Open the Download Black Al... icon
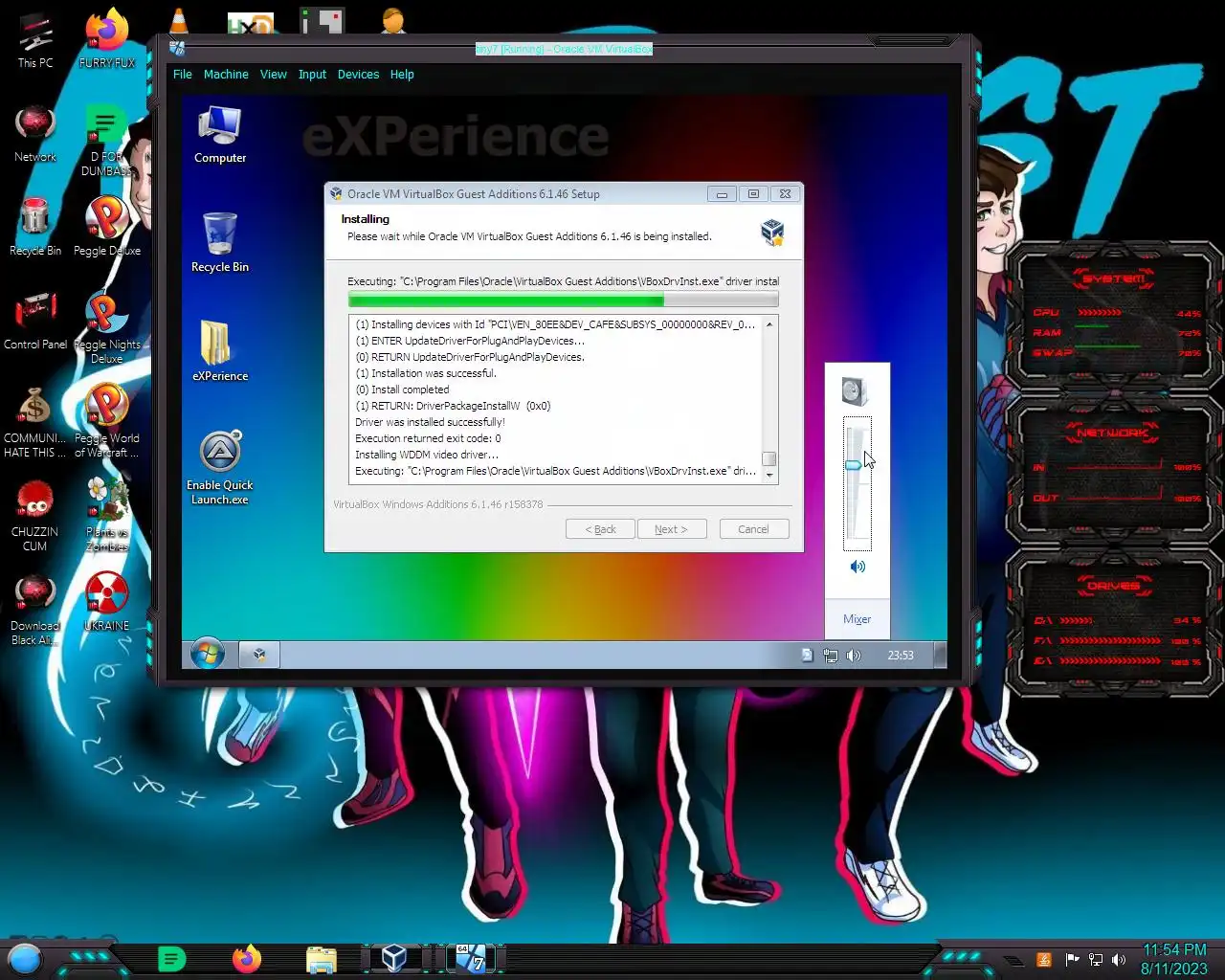This screenshot has height=980, width=1225. coord(35,609)
